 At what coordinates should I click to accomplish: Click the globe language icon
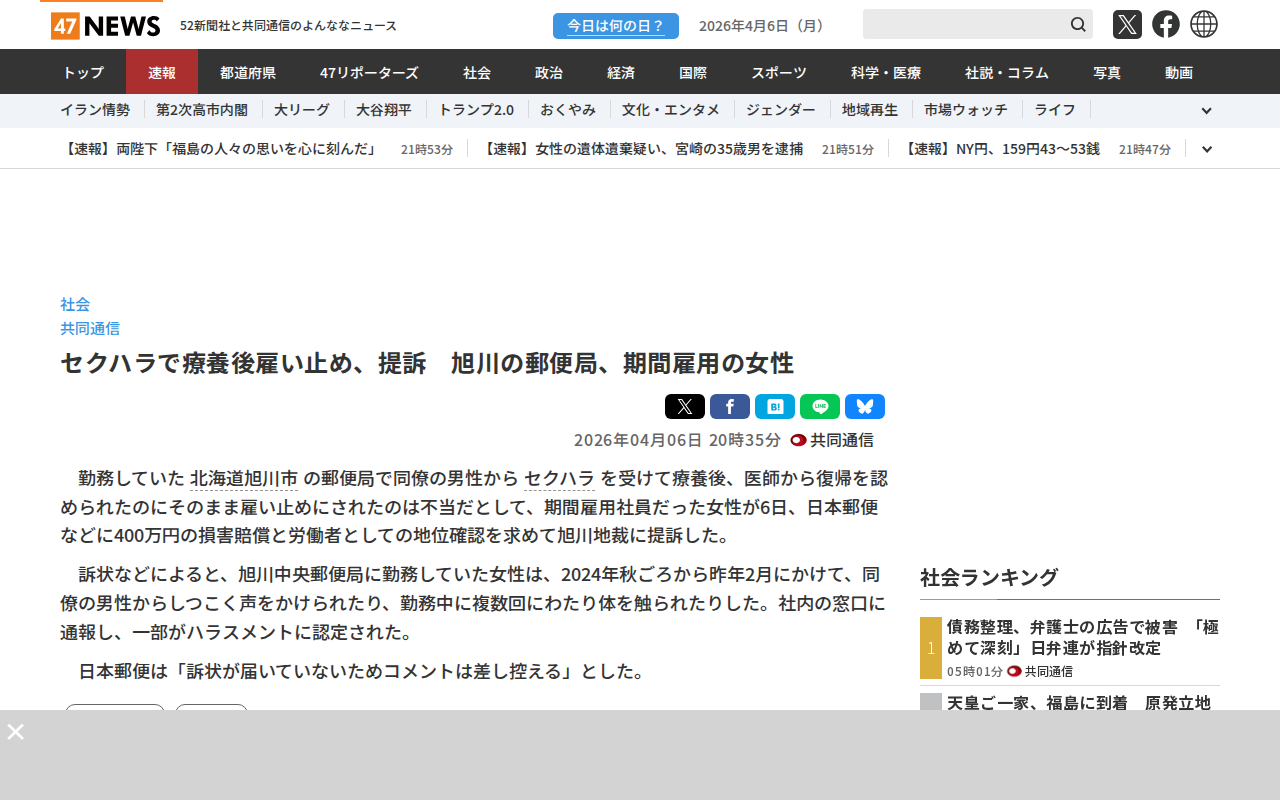(x=1204, y=24)
